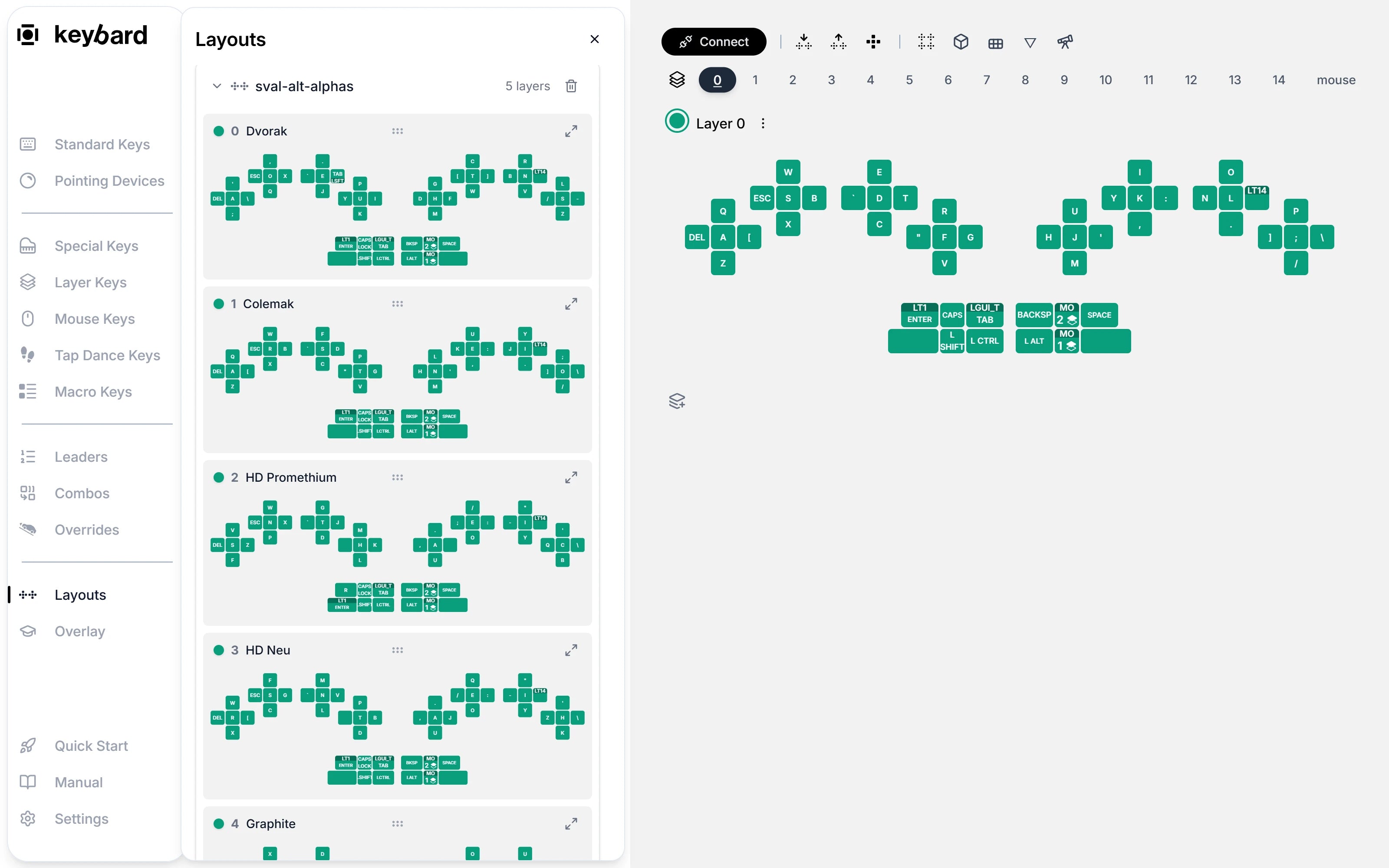
Task: Open Settings in the sidebar
Action: coord(81,819)
